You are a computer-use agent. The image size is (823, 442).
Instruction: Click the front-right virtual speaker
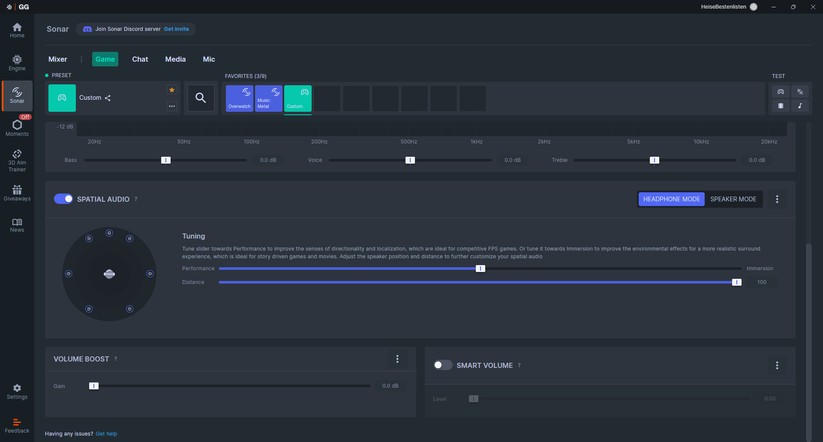pos(129,238)
